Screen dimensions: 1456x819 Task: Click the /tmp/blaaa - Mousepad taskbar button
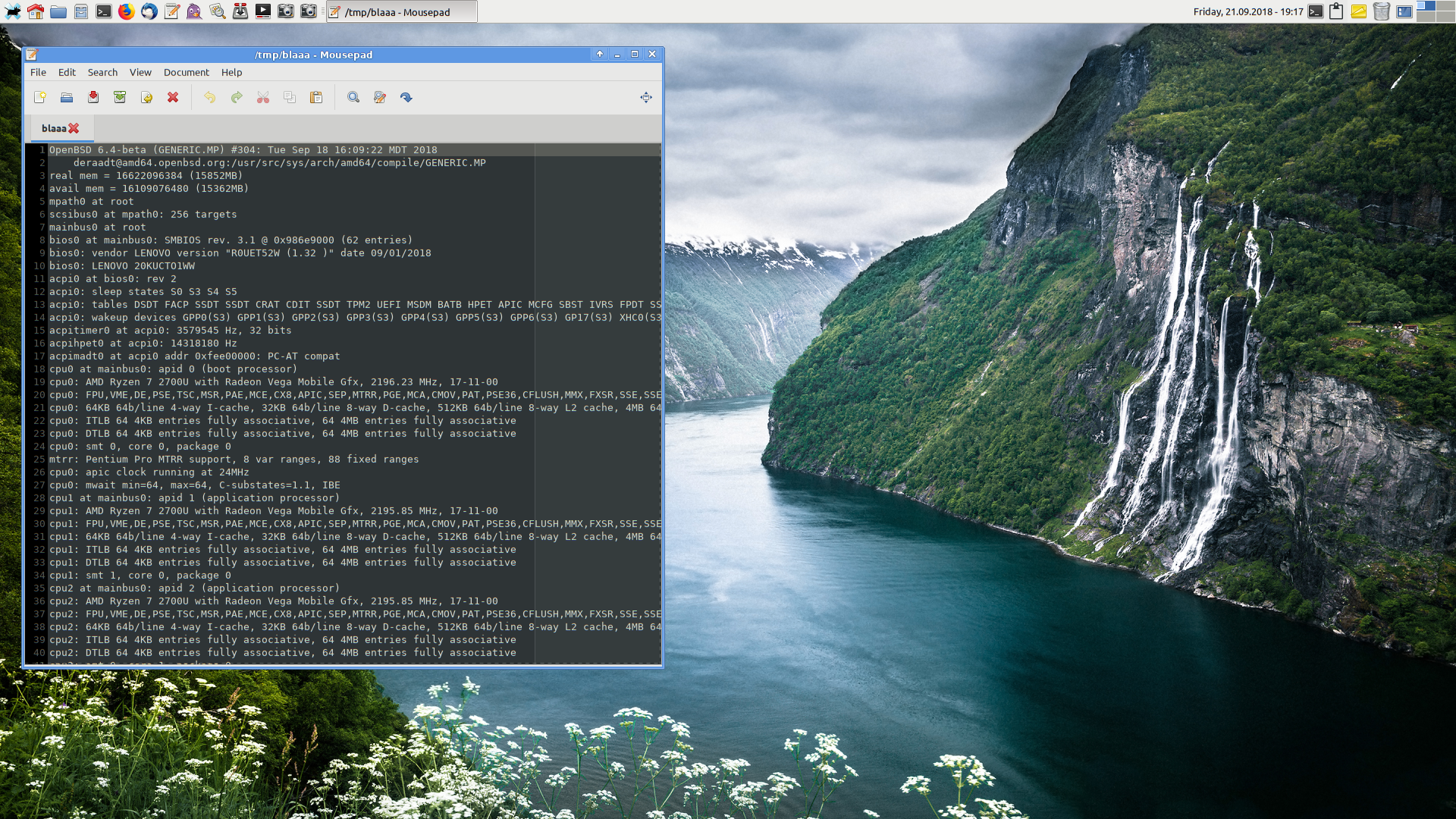[402, 12]
